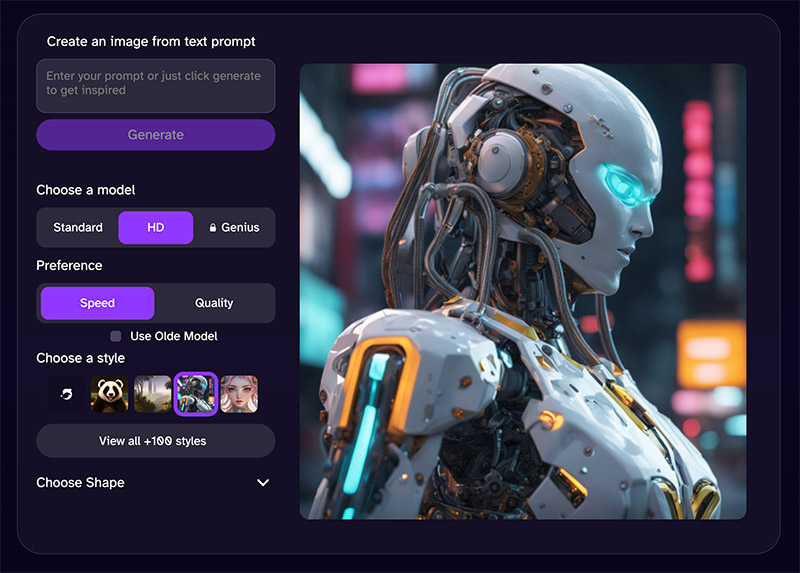Click the Preference heading
Screen dimensions: 800x573
coord(69,265)
